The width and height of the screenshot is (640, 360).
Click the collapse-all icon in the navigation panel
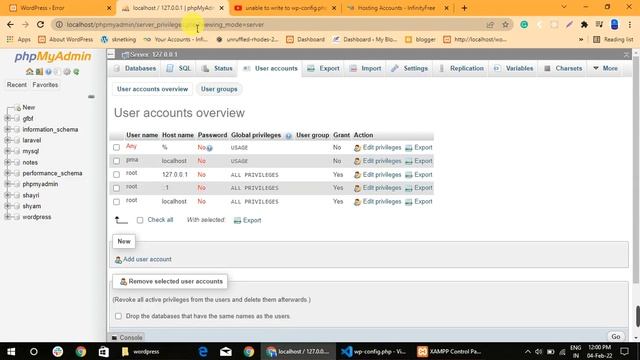coord(91,97)
